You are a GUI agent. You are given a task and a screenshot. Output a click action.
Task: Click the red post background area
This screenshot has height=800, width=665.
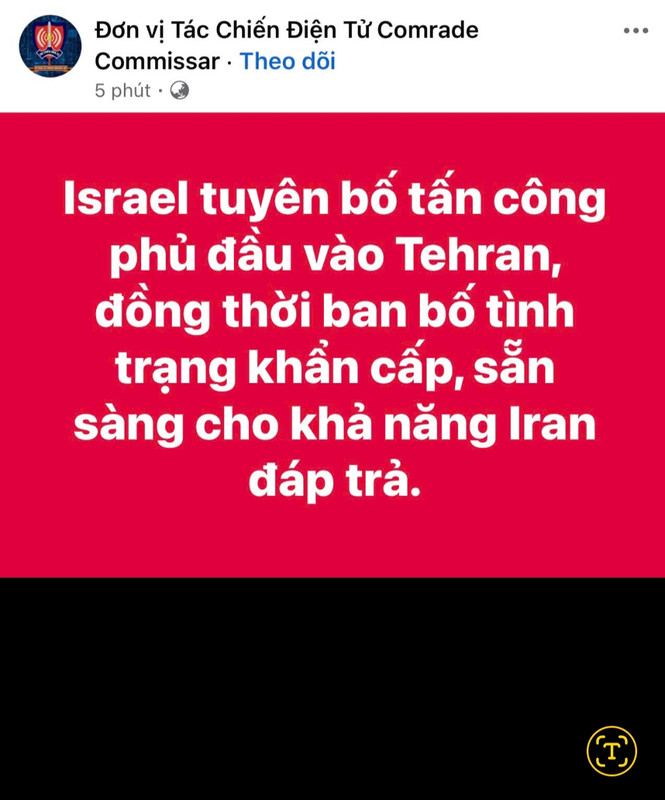tap(332, 345)
